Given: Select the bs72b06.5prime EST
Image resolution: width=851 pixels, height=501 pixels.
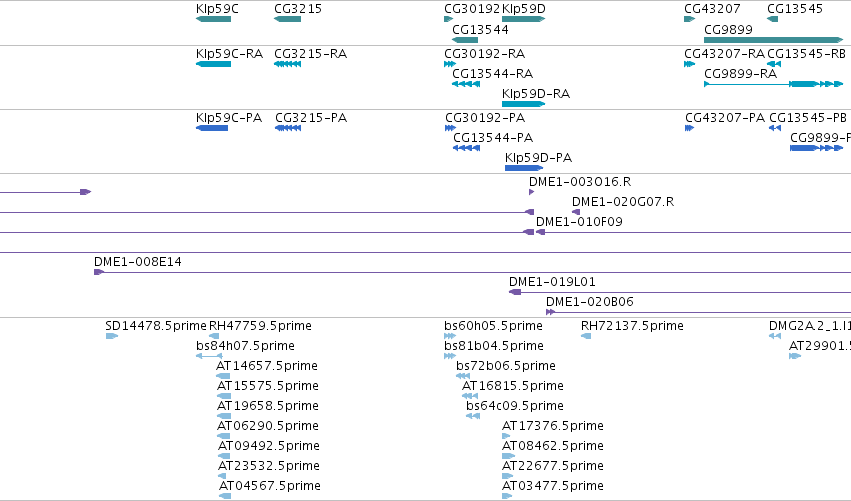Looking at the screenshot, I should pyautogui.click(x=463, y=376).
